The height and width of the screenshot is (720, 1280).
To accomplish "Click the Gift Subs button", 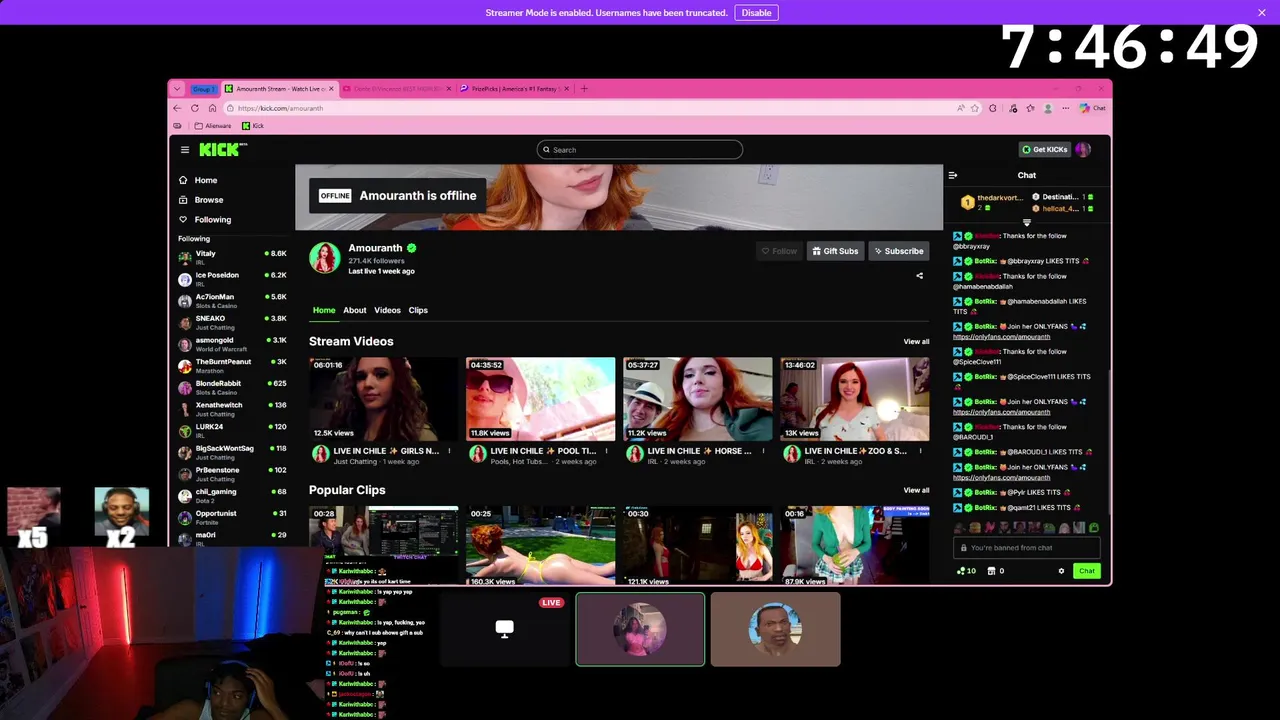I will point(835,251).
